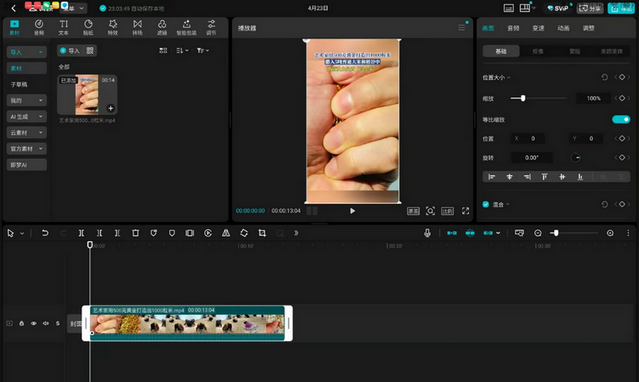Play the video preview
This screenshot has height=382, width=639.
coord(352,211)
